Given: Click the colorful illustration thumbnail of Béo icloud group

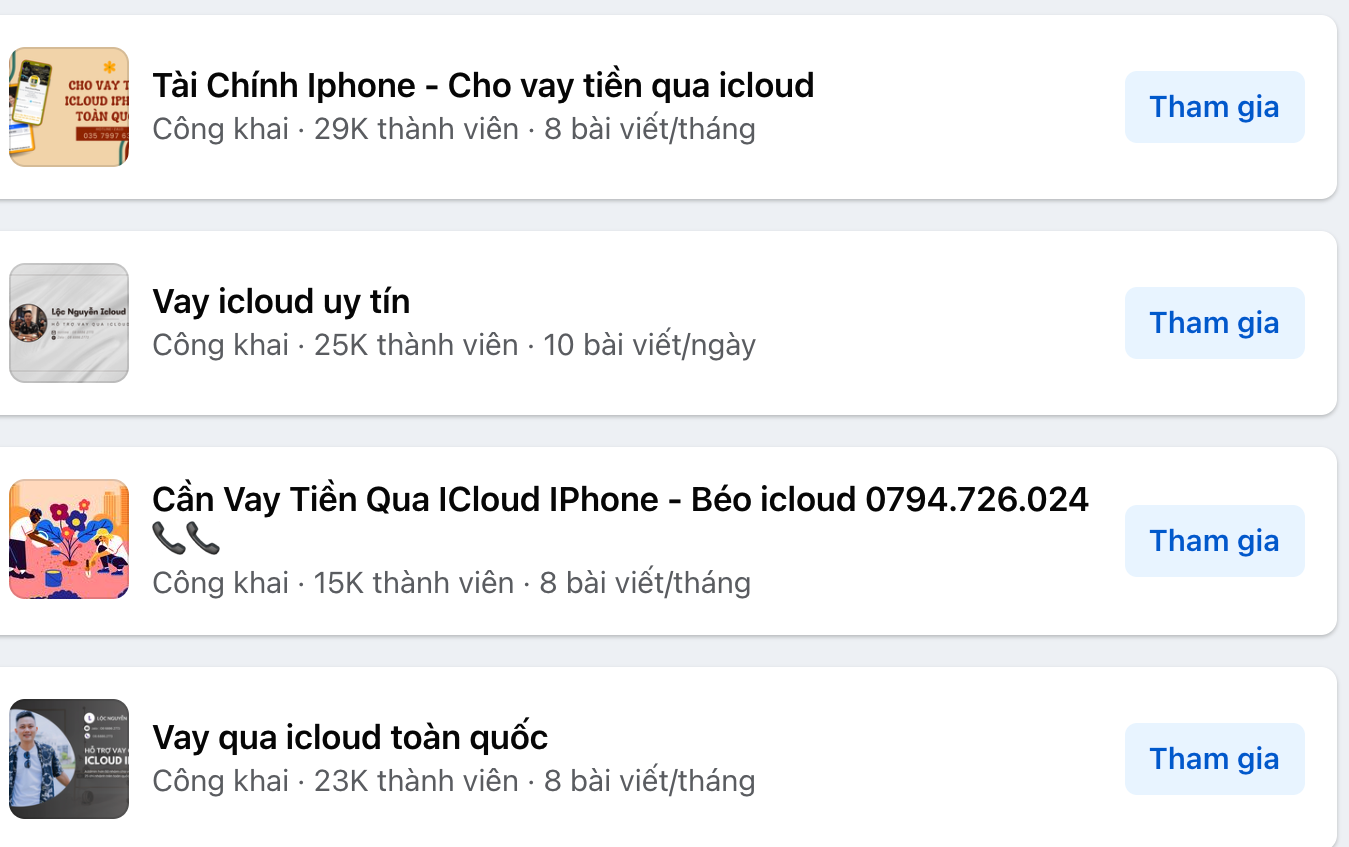Looking at the screenshot, I should [x=69, y=539].
